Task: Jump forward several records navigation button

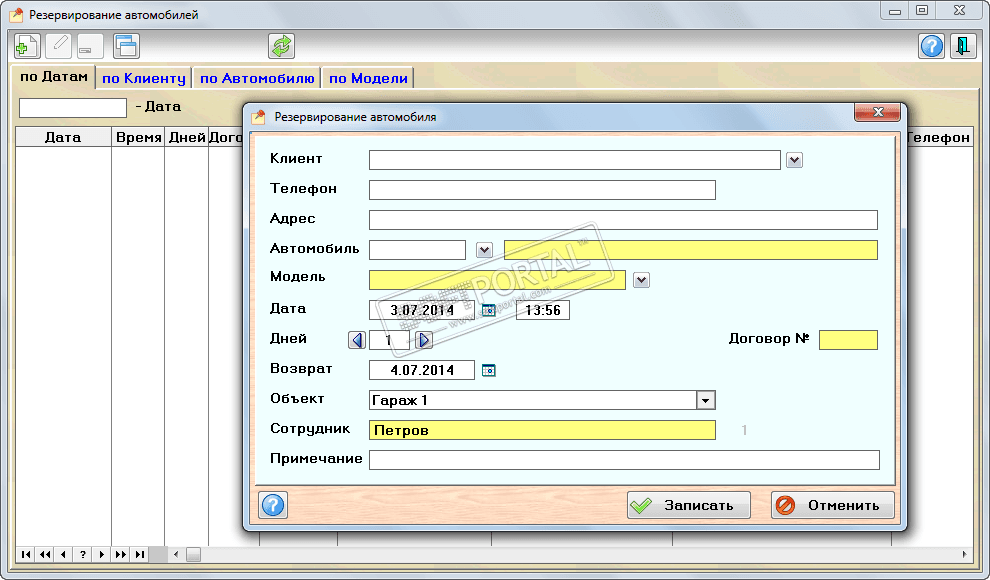Action: pyautogui.click(x=120, y=554)
